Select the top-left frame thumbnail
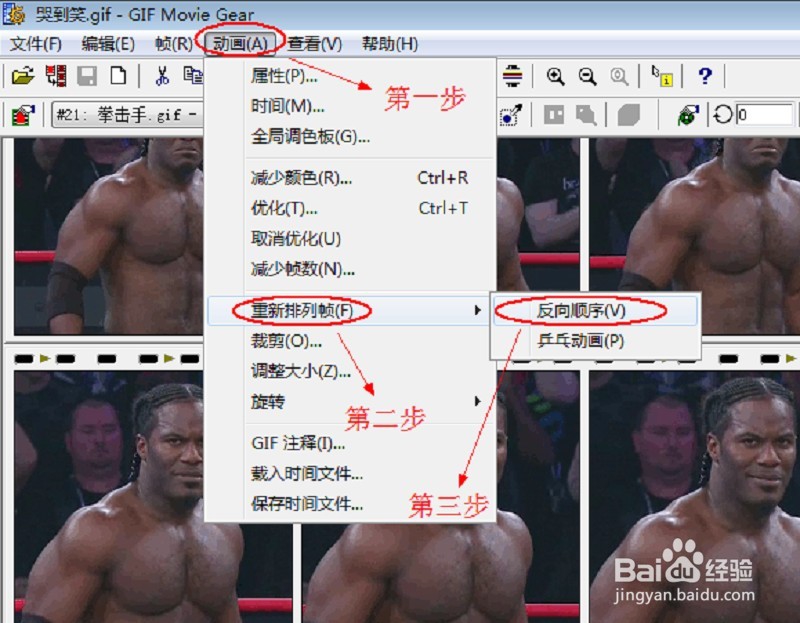 (x=108, y=236)
